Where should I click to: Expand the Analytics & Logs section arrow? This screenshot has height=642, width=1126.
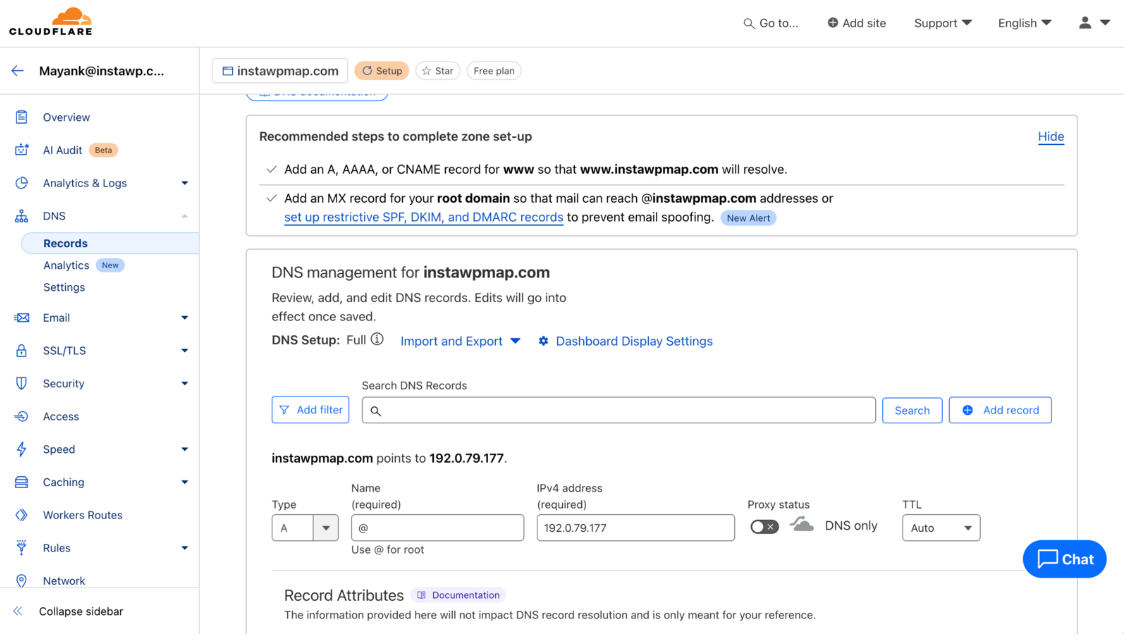tap(185, 183)
